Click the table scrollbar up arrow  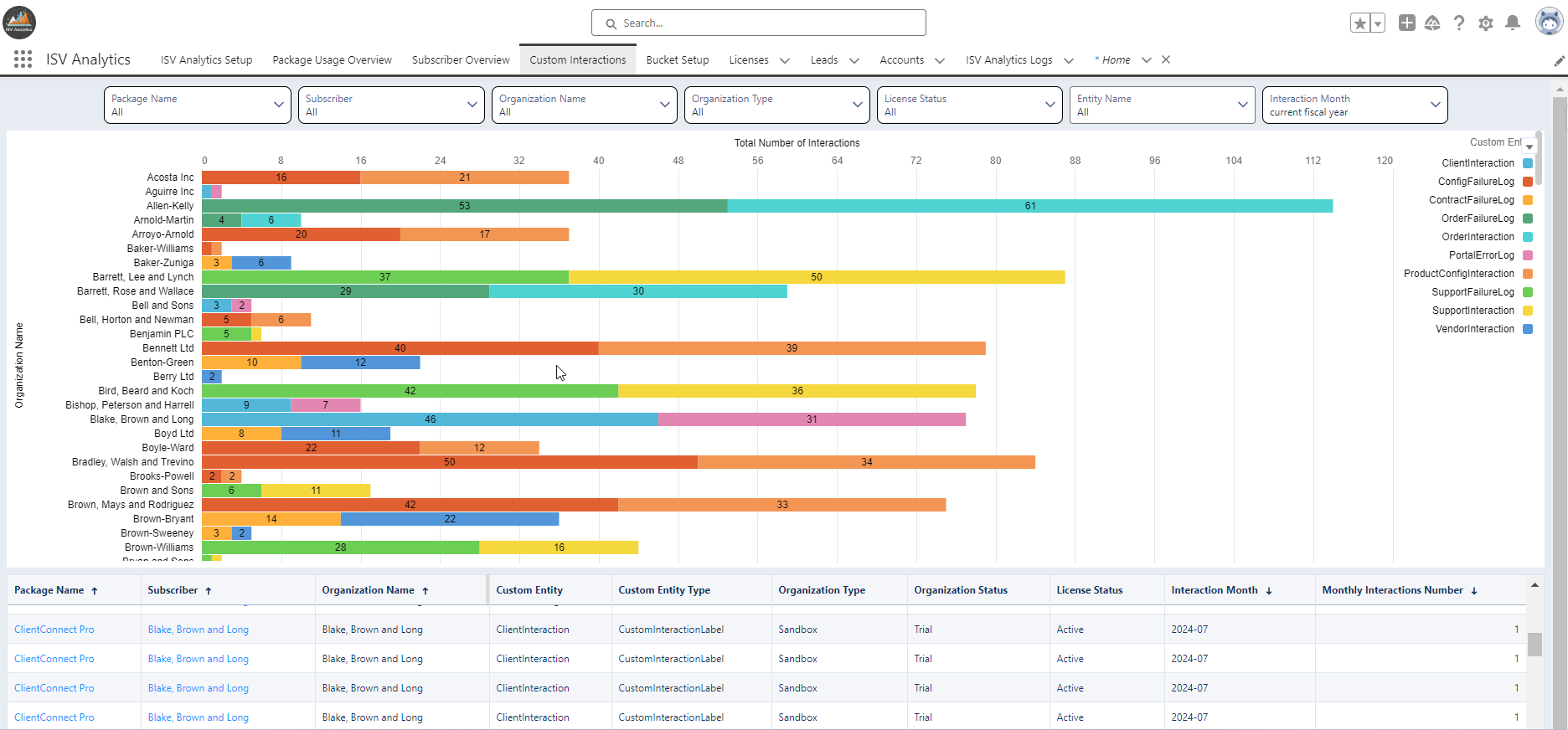[1534, 585]
